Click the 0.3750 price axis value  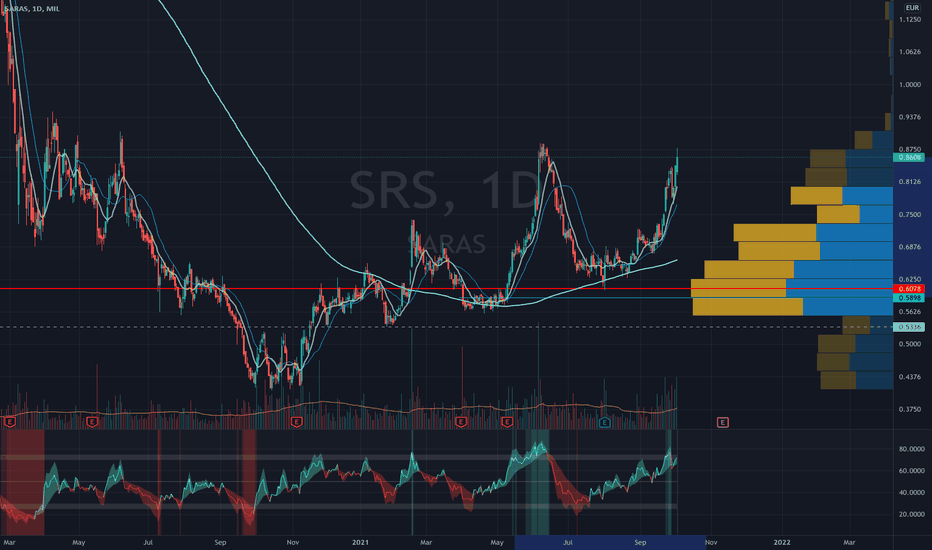910,409
